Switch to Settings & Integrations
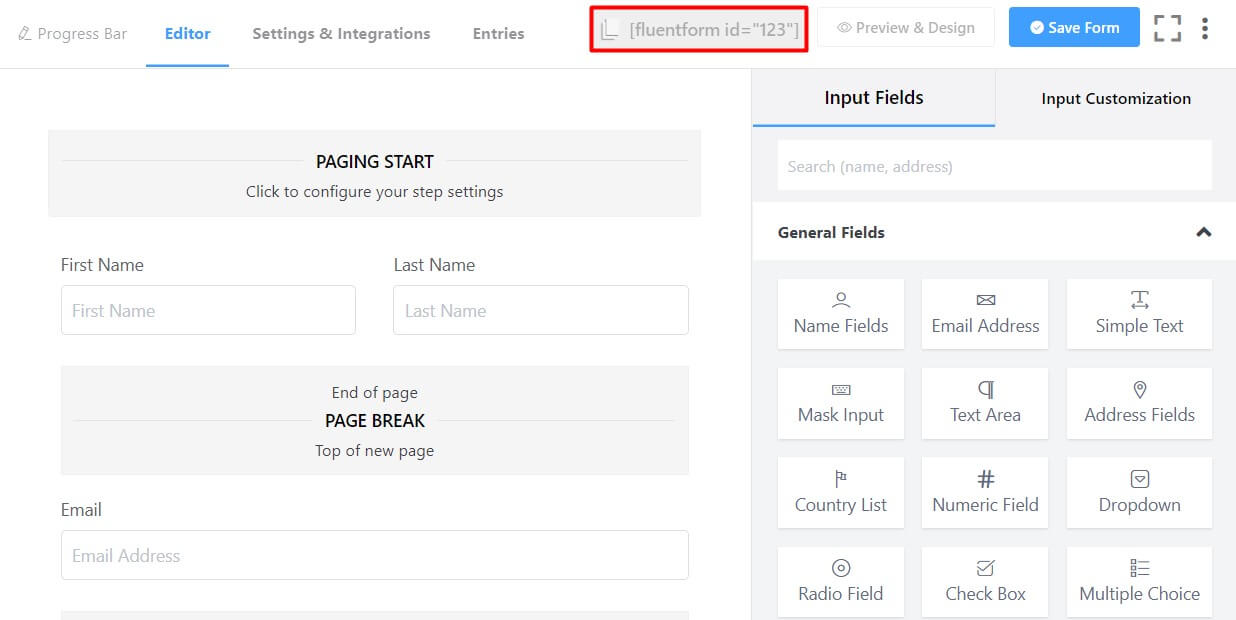 click(341, 33)
